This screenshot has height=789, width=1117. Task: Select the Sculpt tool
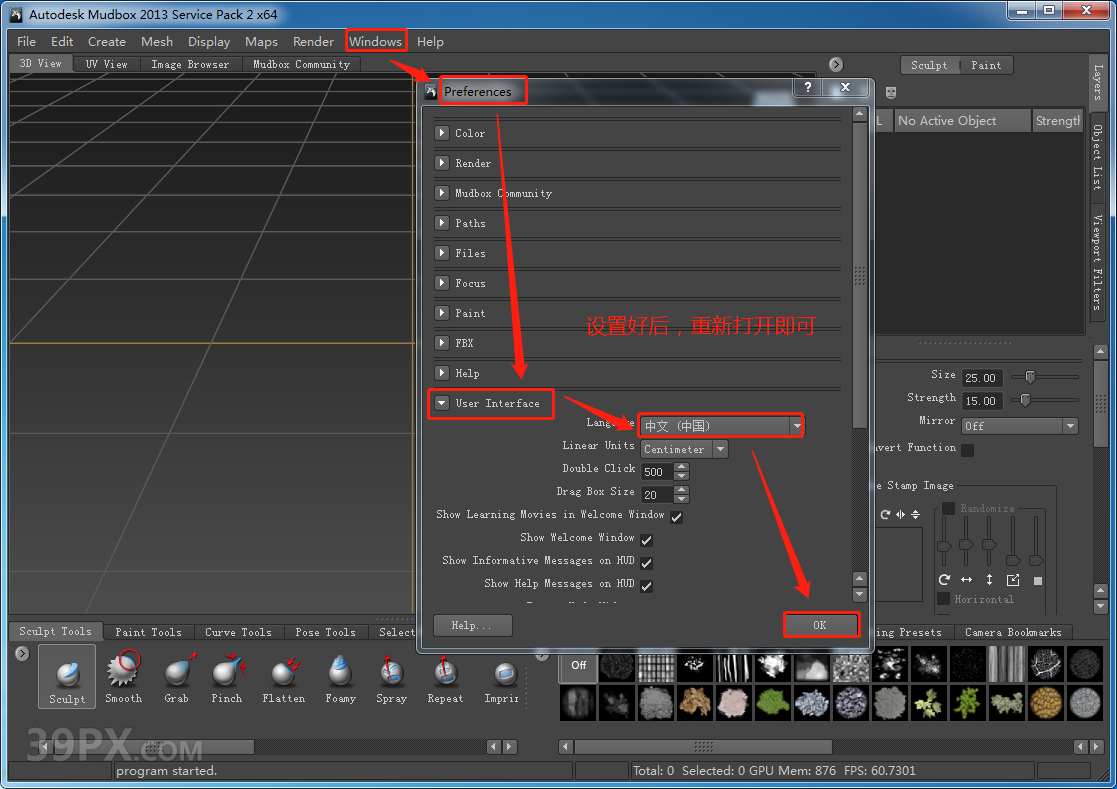(66, 676)
